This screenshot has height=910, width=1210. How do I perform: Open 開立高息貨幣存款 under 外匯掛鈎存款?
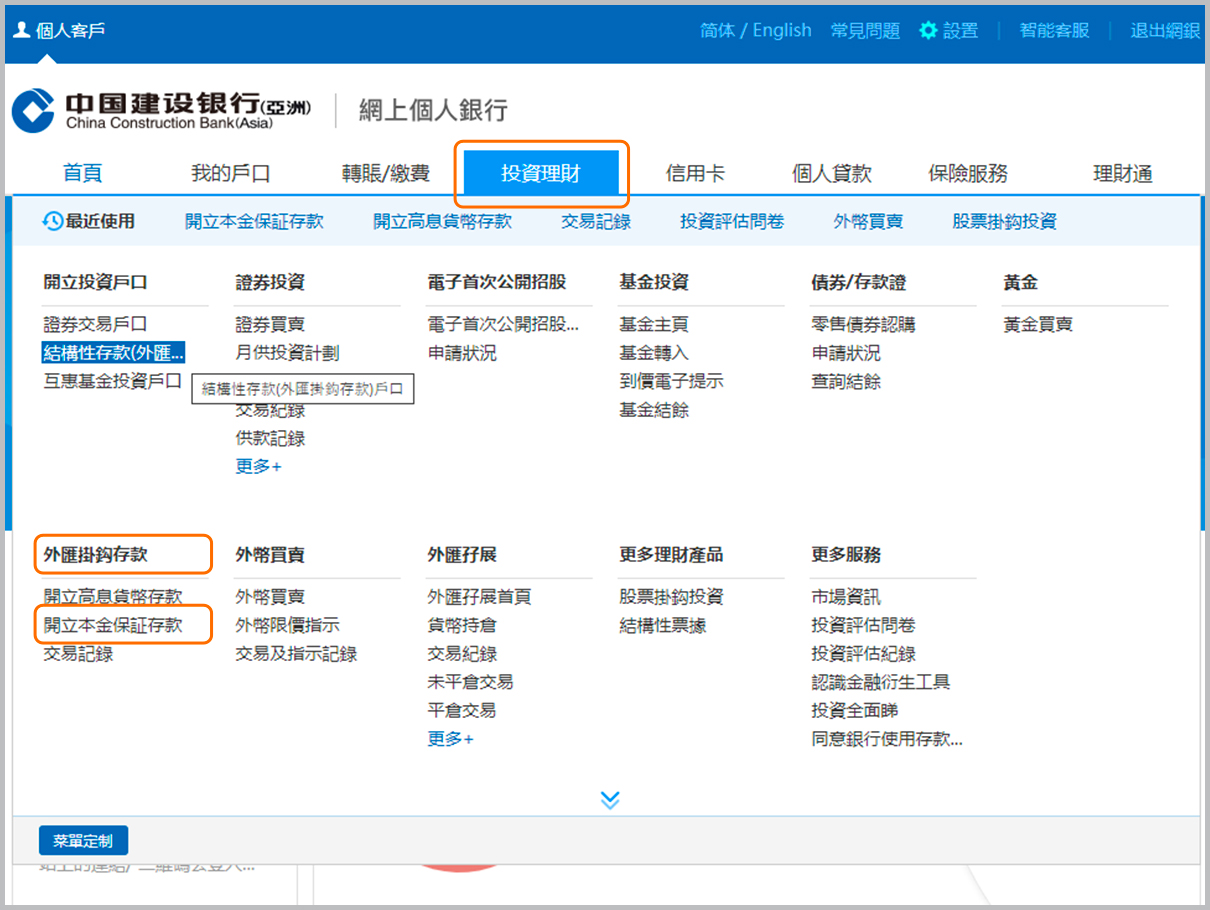click(113, 597)
